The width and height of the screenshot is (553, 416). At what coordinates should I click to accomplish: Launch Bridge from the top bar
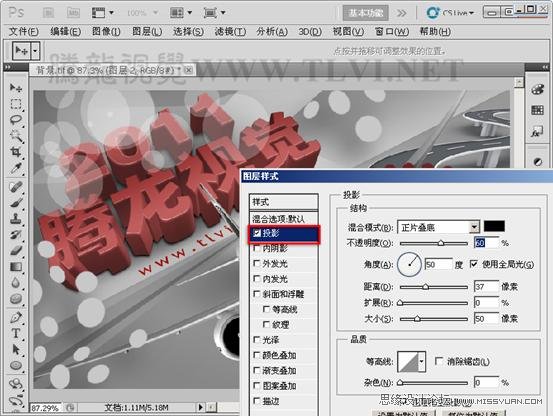(x=48, y=13)
